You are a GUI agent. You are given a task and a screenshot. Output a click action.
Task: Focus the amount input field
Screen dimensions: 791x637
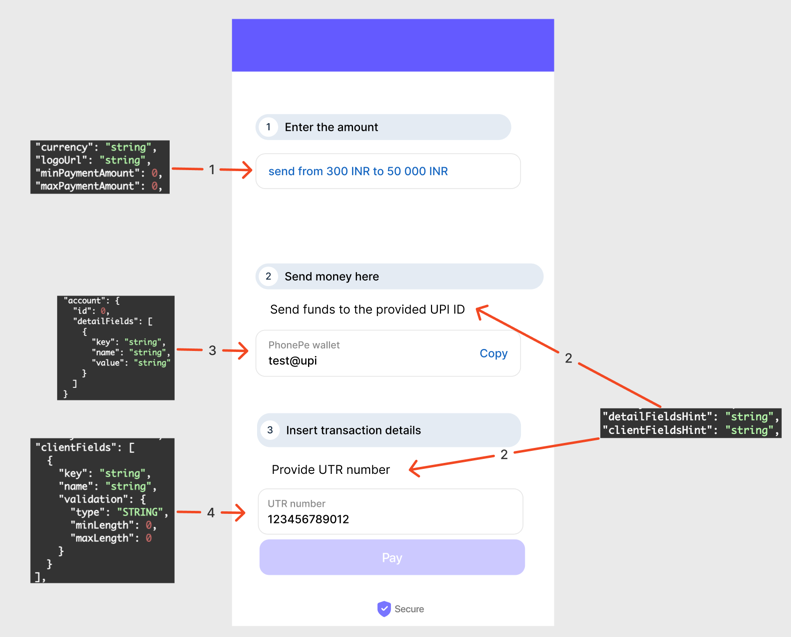click(x=388, y=171)
